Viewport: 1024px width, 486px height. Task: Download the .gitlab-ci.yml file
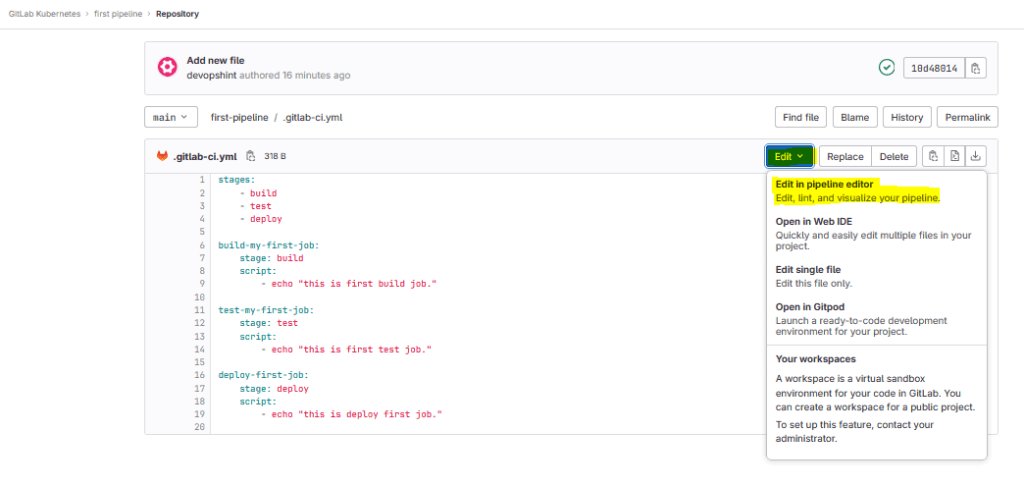[x=976, y=156]
